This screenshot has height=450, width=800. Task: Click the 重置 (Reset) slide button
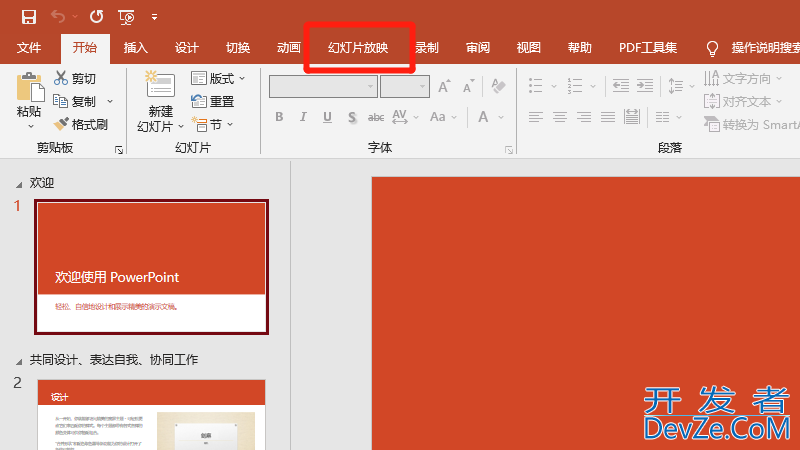pyautogui.click(x=212, y=102)
